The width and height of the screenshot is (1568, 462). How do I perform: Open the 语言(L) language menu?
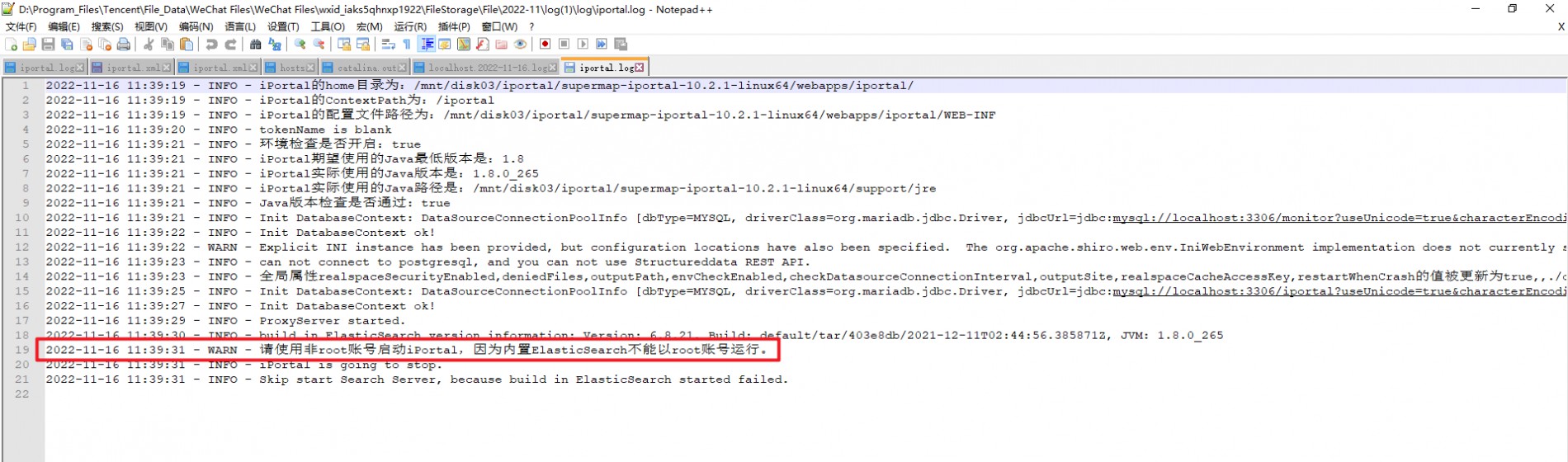tap(240, 26)
